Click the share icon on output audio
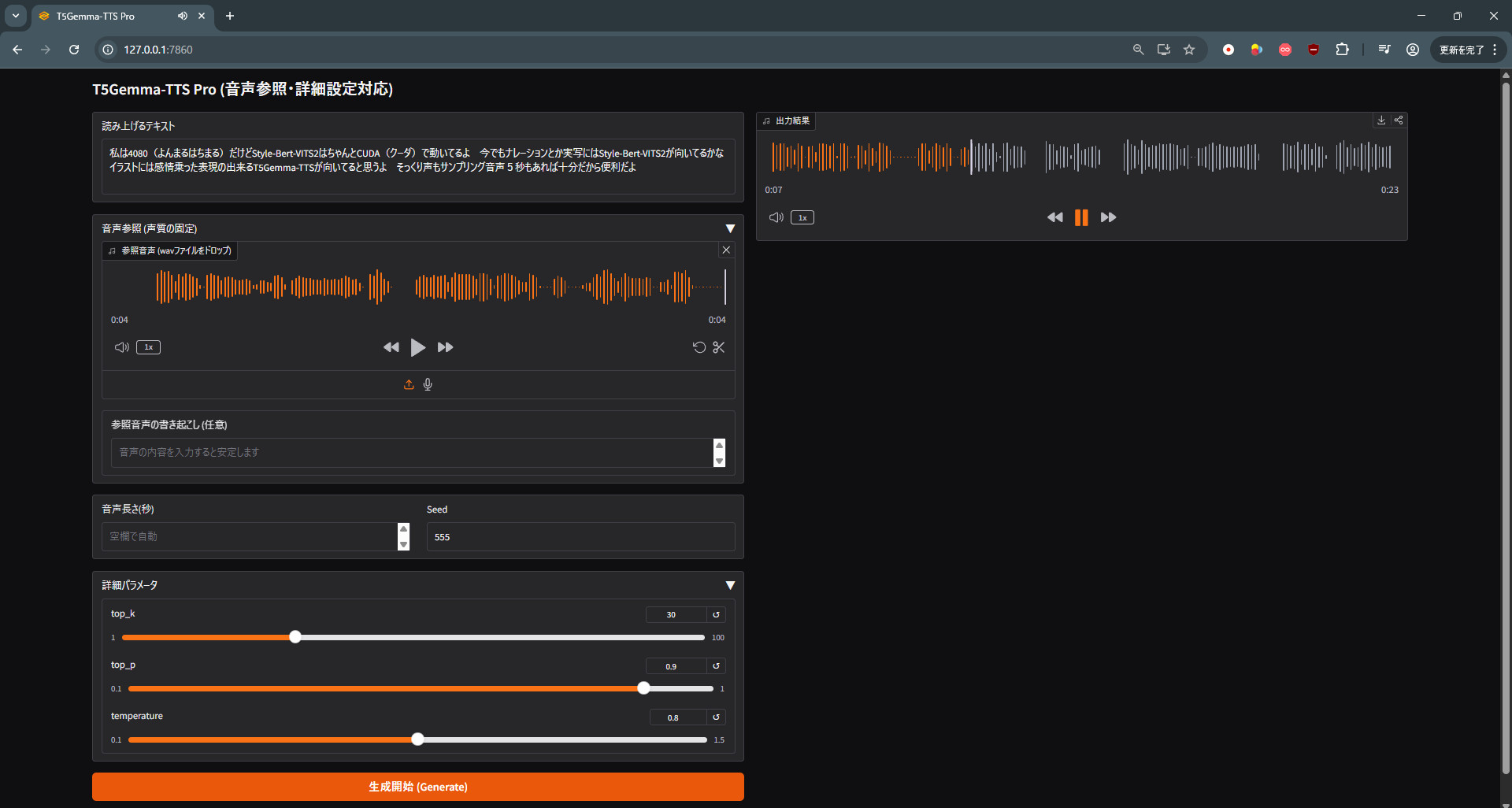 click(1399, 120)
